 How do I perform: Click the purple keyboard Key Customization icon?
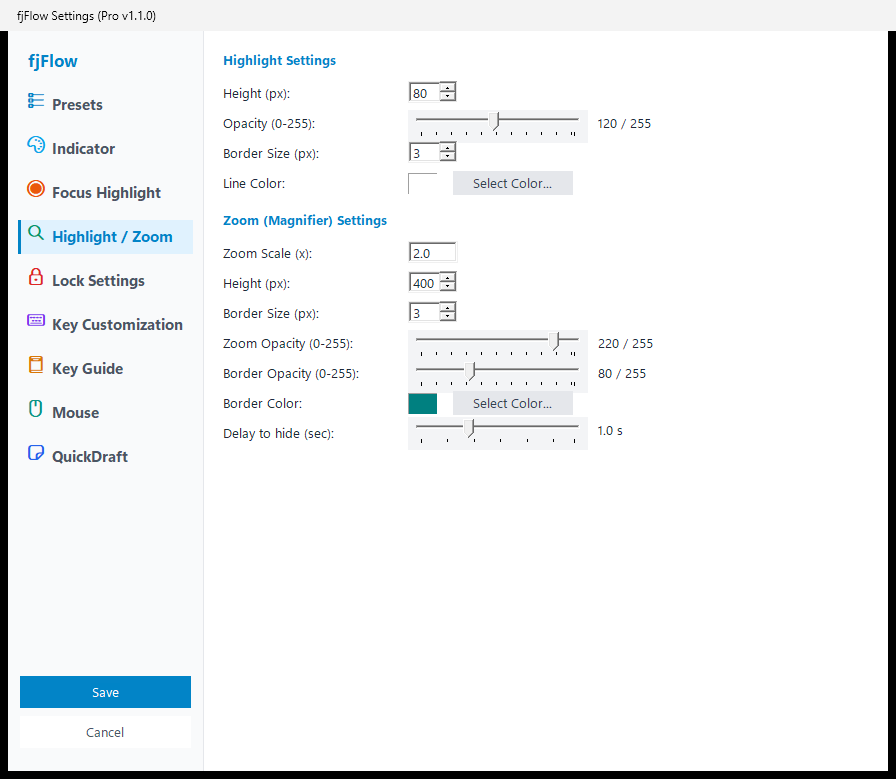tap(35, 320)
